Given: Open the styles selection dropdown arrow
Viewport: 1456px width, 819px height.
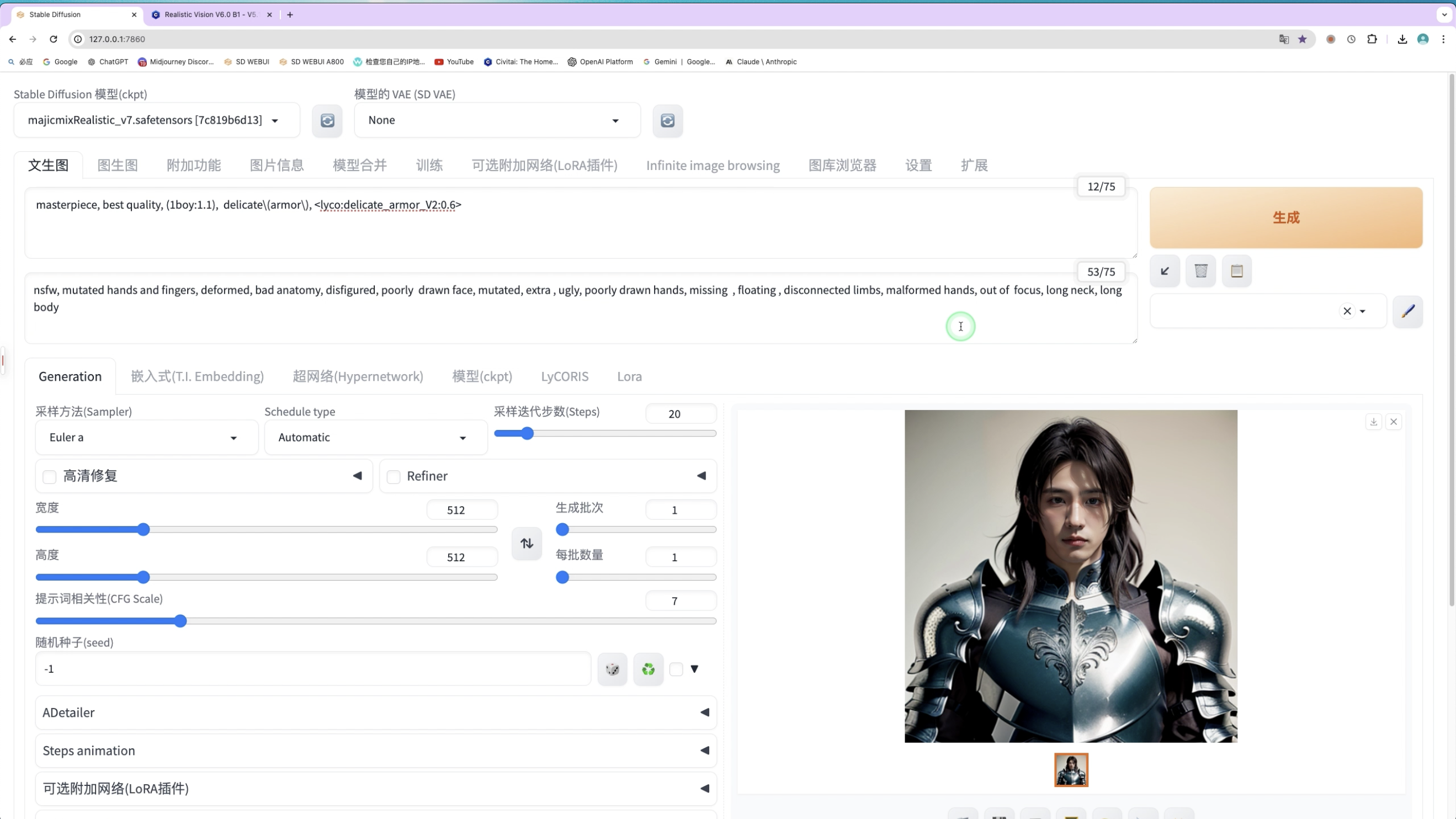Looking at the screenshot, I should point(1363,311).
